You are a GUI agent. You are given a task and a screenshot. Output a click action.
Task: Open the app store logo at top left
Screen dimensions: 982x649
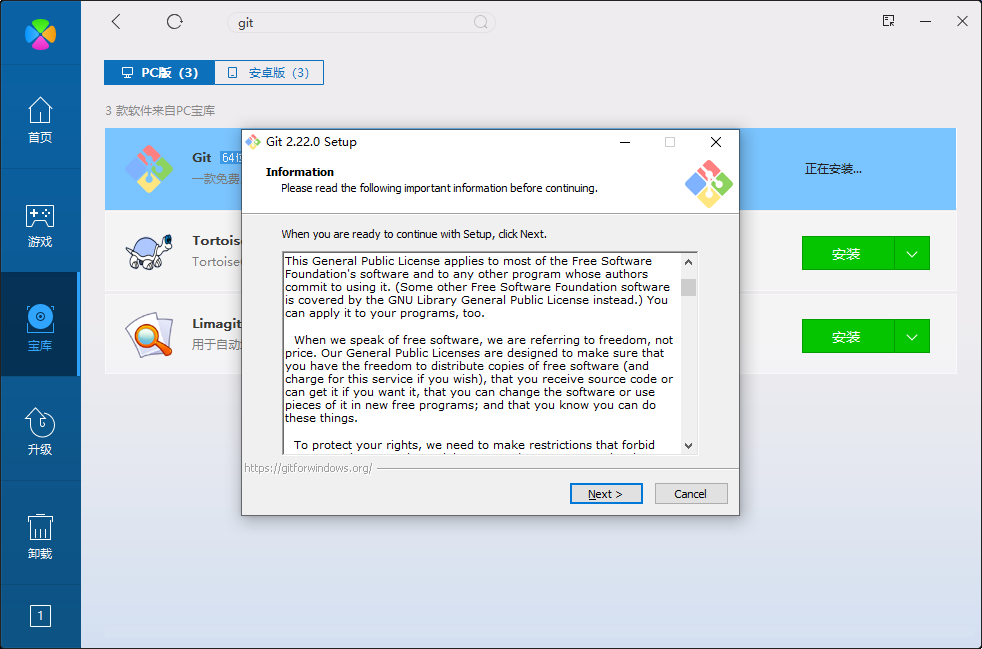pos(41,34)
